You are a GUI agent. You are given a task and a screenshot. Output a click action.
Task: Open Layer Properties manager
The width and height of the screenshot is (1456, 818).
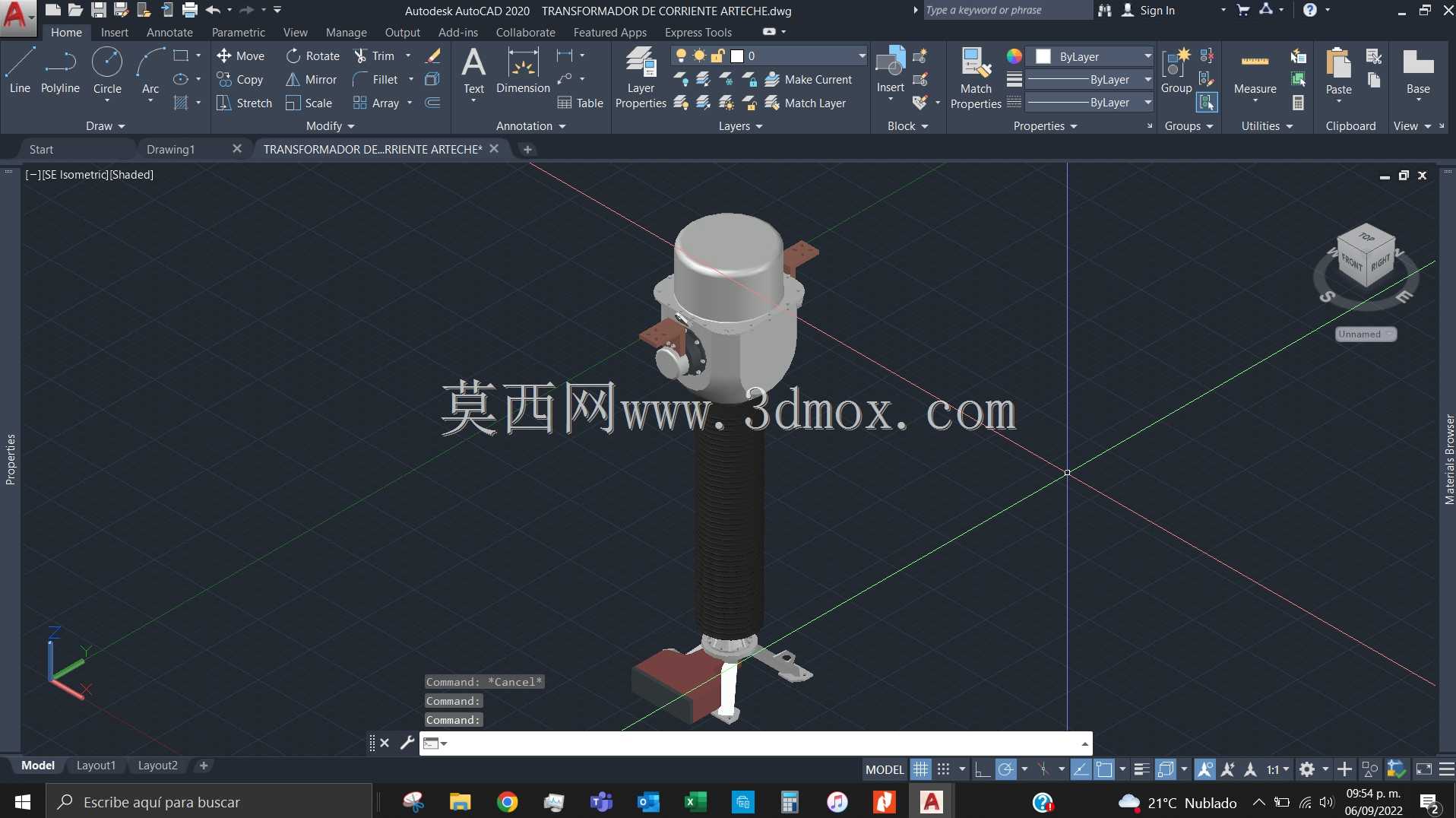tap(641, 78)
